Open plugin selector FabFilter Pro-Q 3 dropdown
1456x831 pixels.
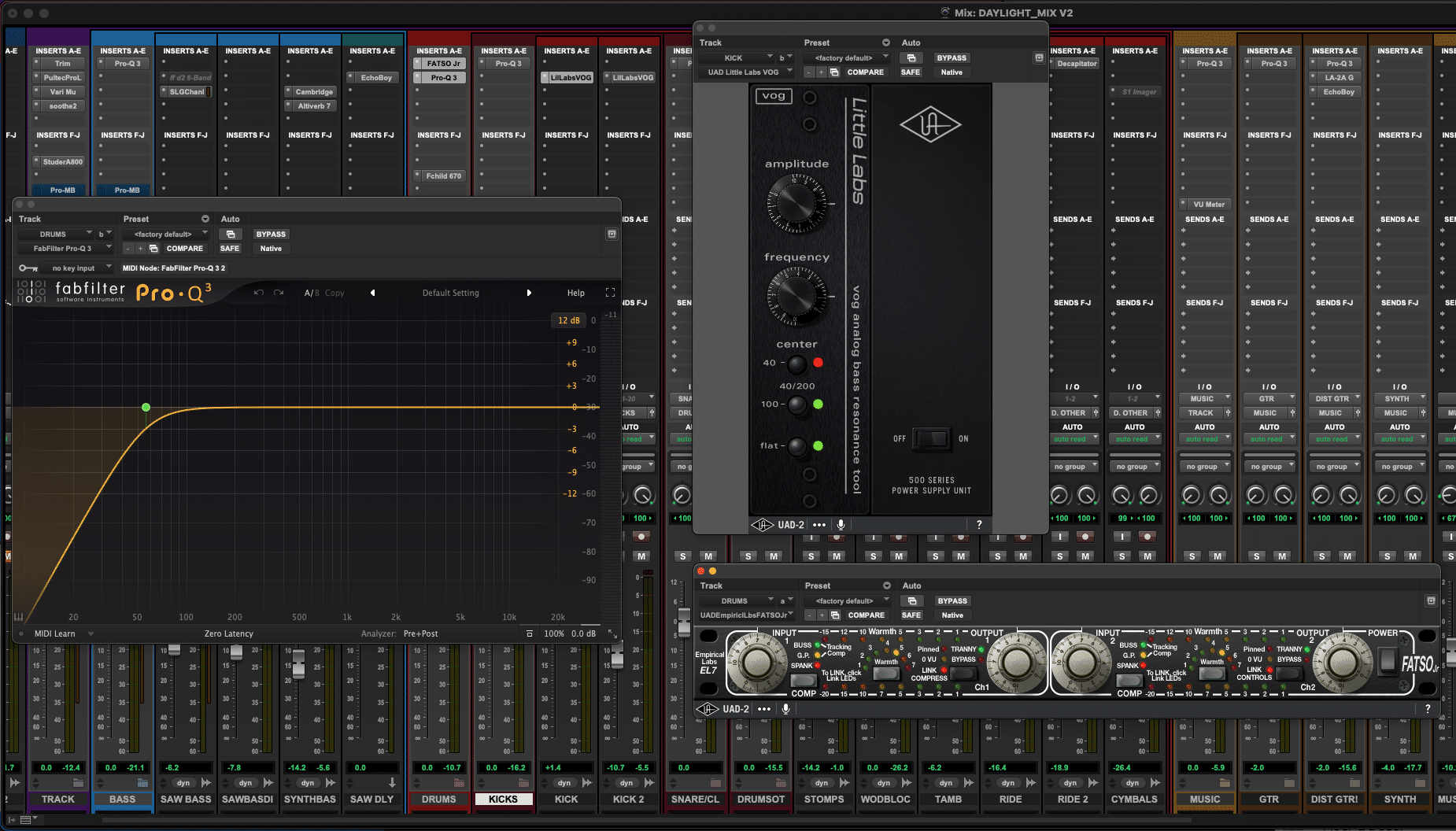click(x=65, y=249)
